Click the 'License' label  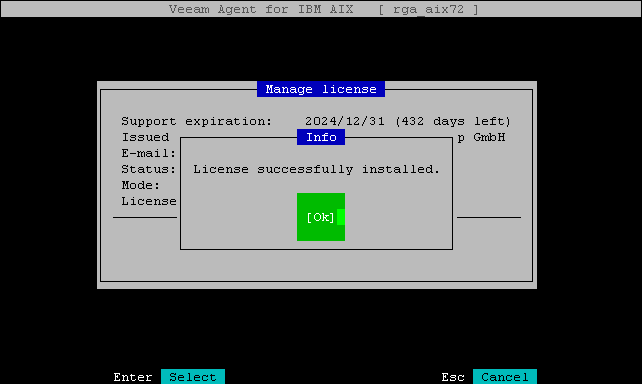tap(149, 201)
